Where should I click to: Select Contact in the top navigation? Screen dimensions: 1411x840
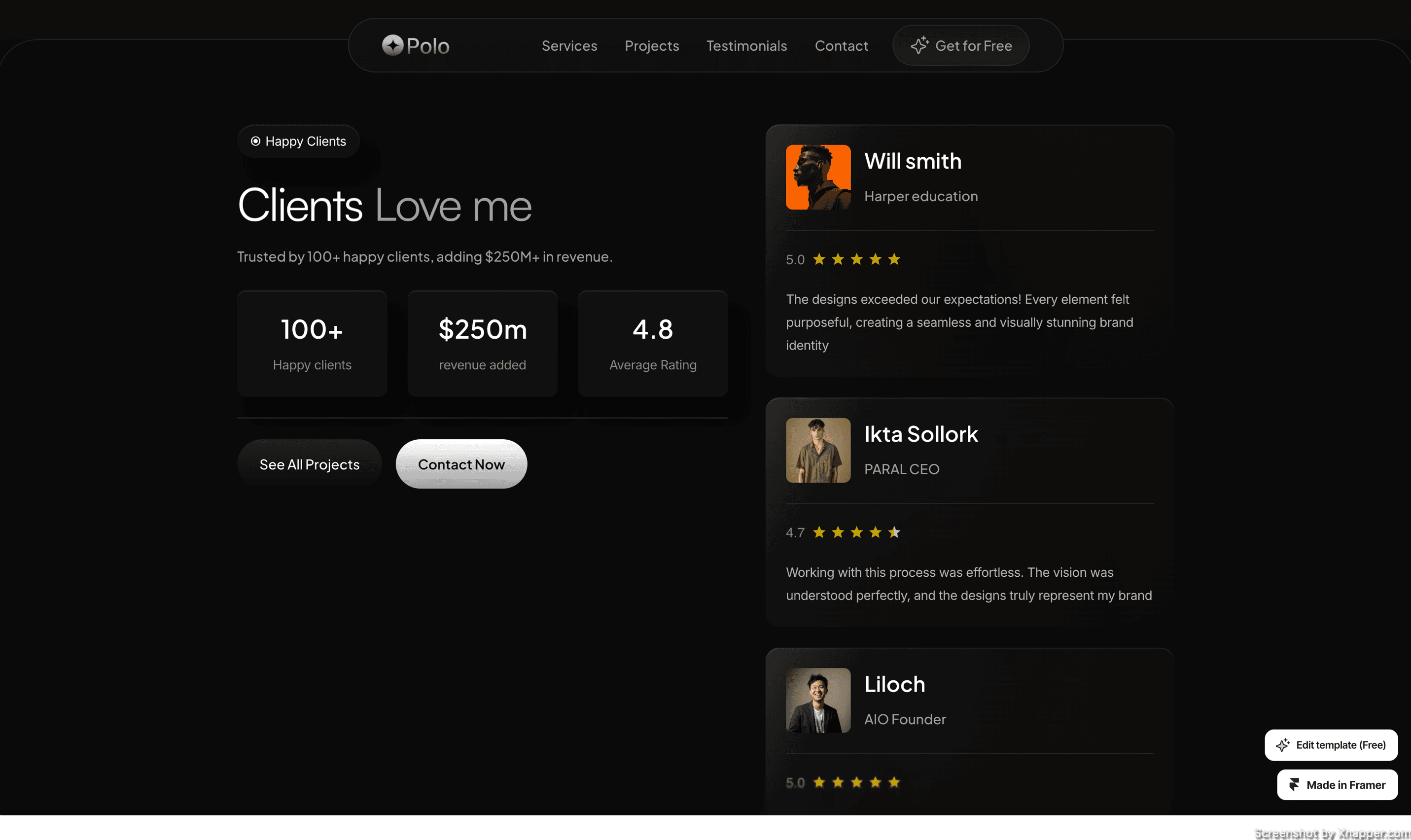coord(841,46)
